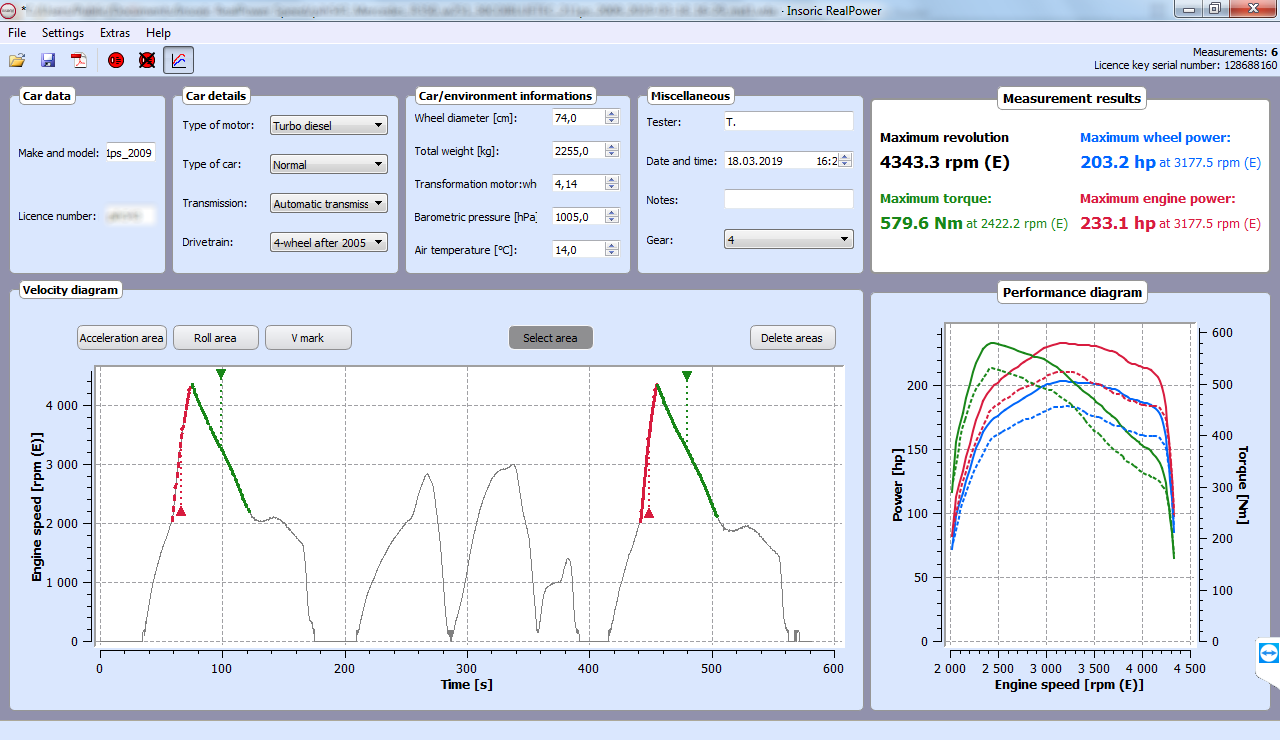1280x740 pixels.
Task: Click the TeamViewer side tab icon
Action: pyautogui.click(x=1269, y=652)
